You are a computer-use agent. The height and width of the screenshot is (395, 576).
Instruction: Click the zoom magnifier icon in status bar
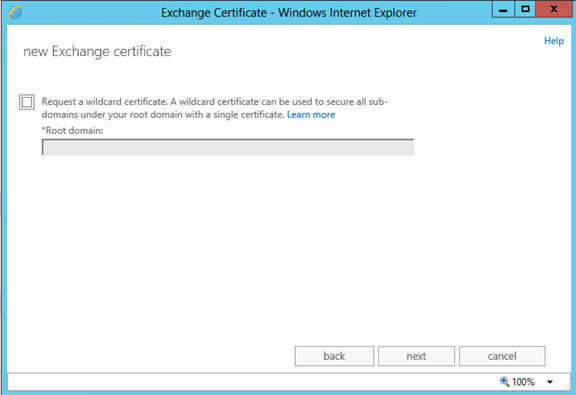(x=504, y=382)
